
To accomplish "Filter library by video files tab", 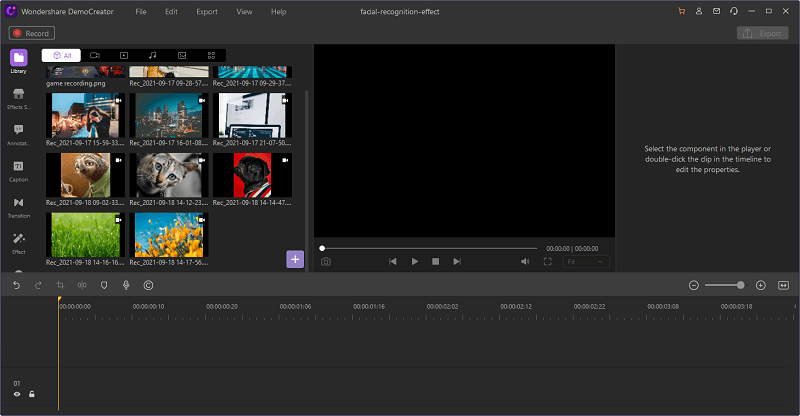I will (124, 55).
